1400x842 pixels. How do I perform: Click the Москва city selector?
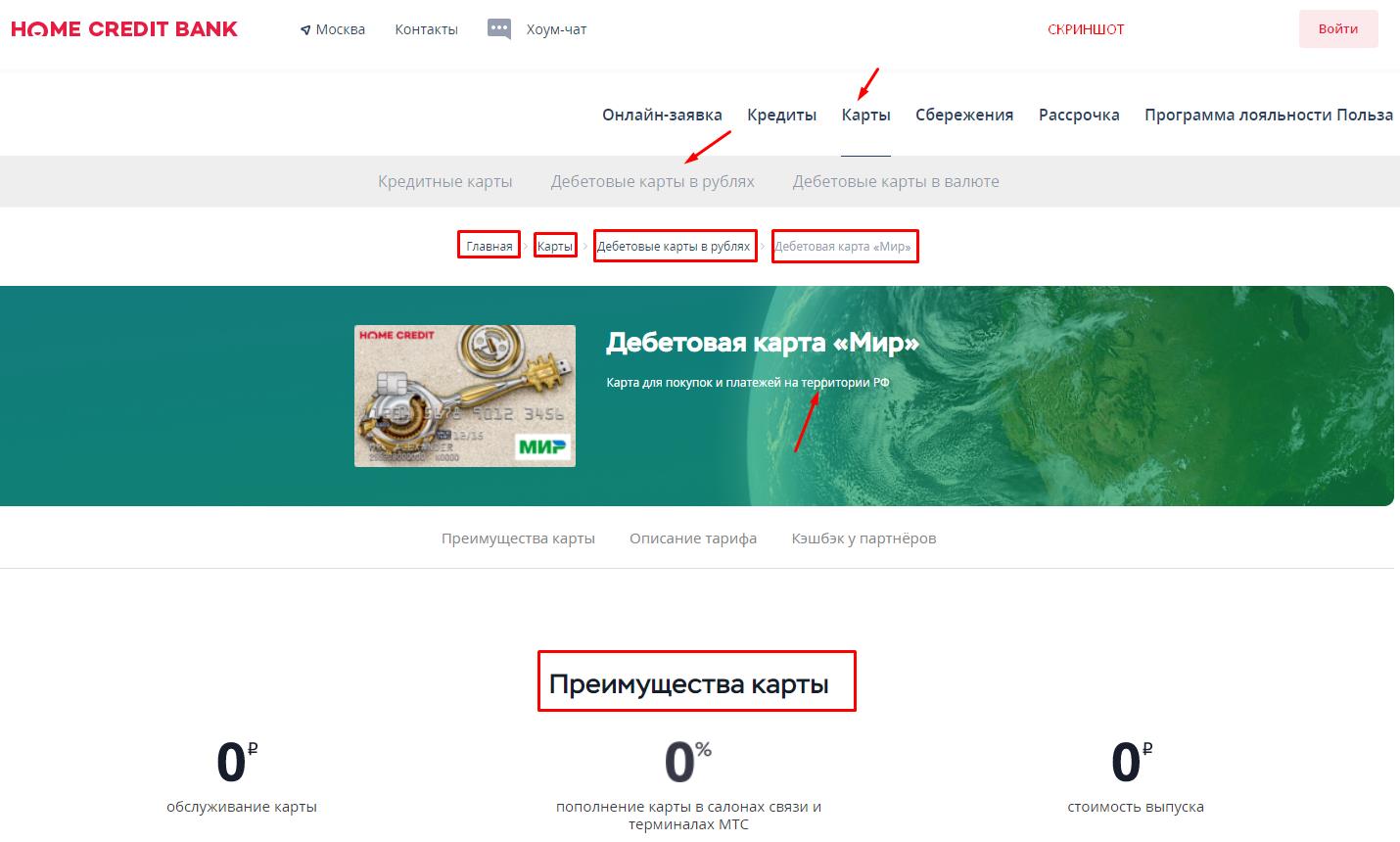340,29
